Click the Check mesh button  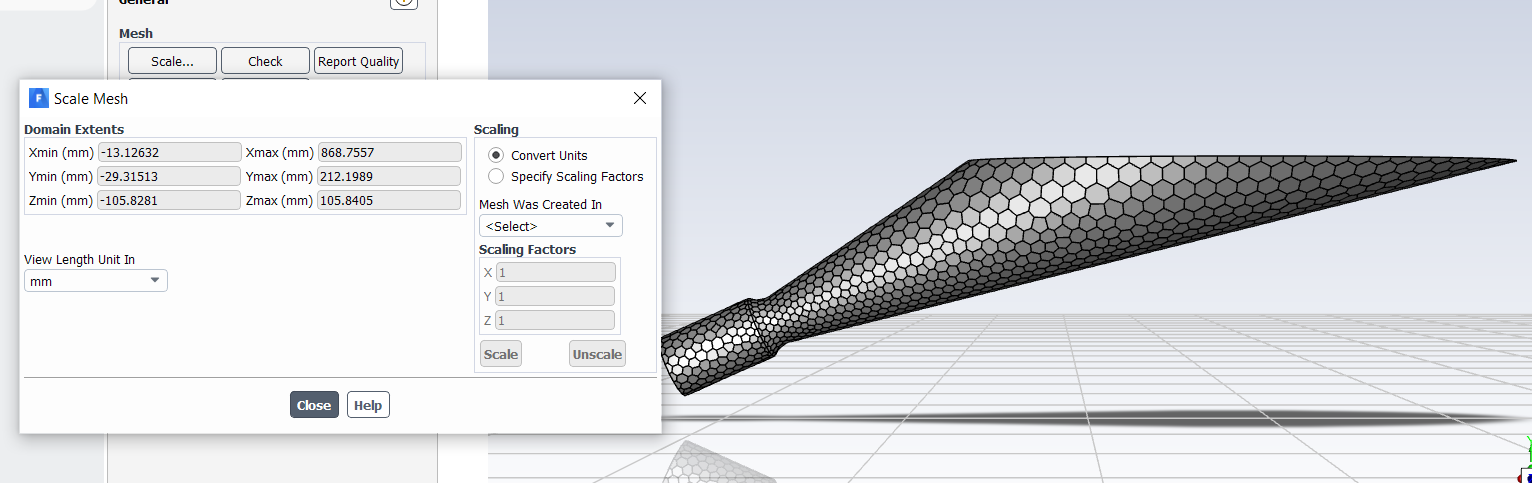pos(265,61)
